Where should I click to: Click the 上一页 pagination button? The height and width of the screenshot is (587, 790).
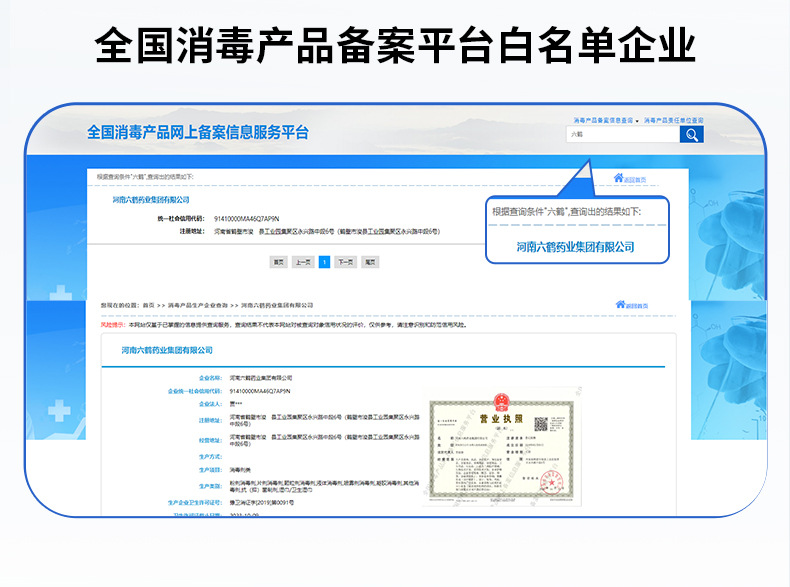pos(303,262)
